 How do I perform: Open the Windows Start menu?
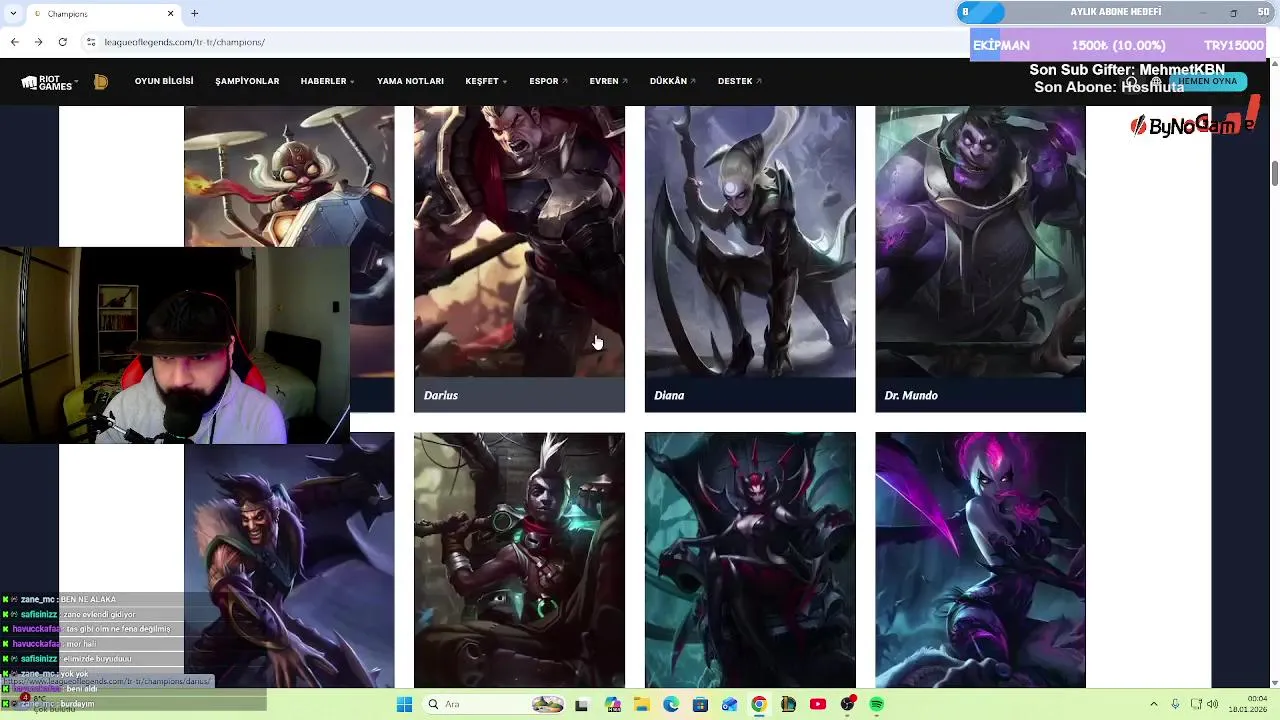coord(404,705)
